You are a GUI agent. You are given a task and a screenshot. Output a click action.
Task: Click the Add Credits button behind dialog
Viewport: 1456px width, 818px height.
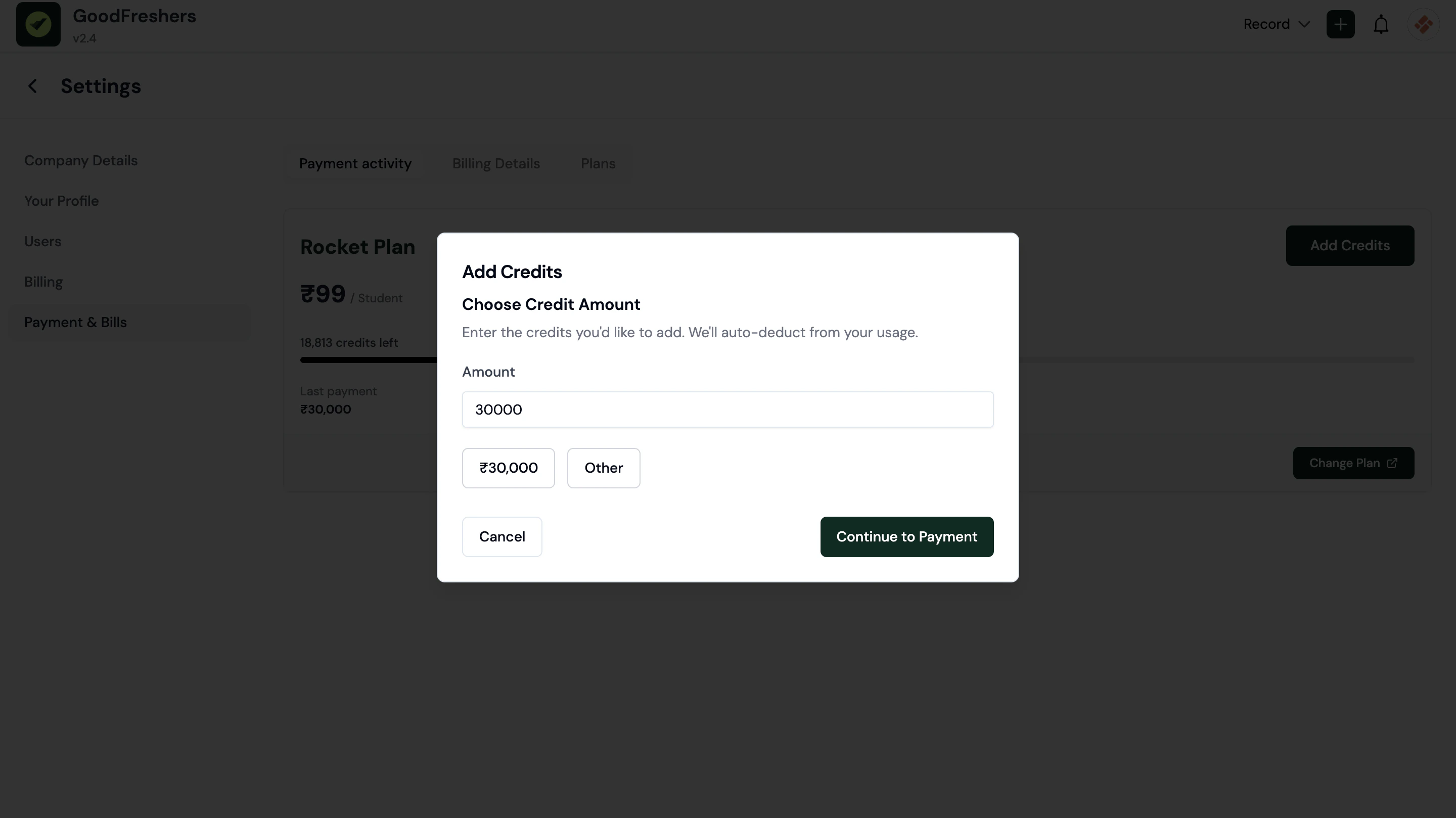(x=1350, y=245)
